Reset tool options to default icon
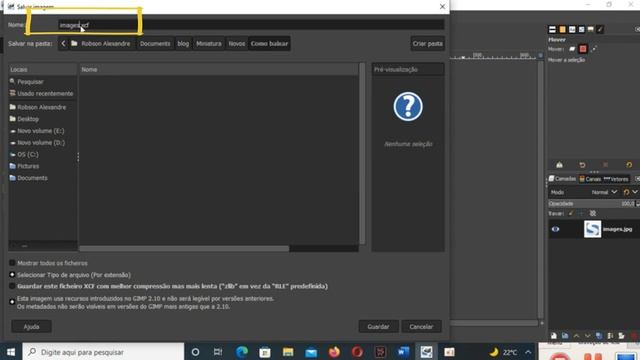The width and height of the screenshot is (640, 360). [x=629, y=165]
